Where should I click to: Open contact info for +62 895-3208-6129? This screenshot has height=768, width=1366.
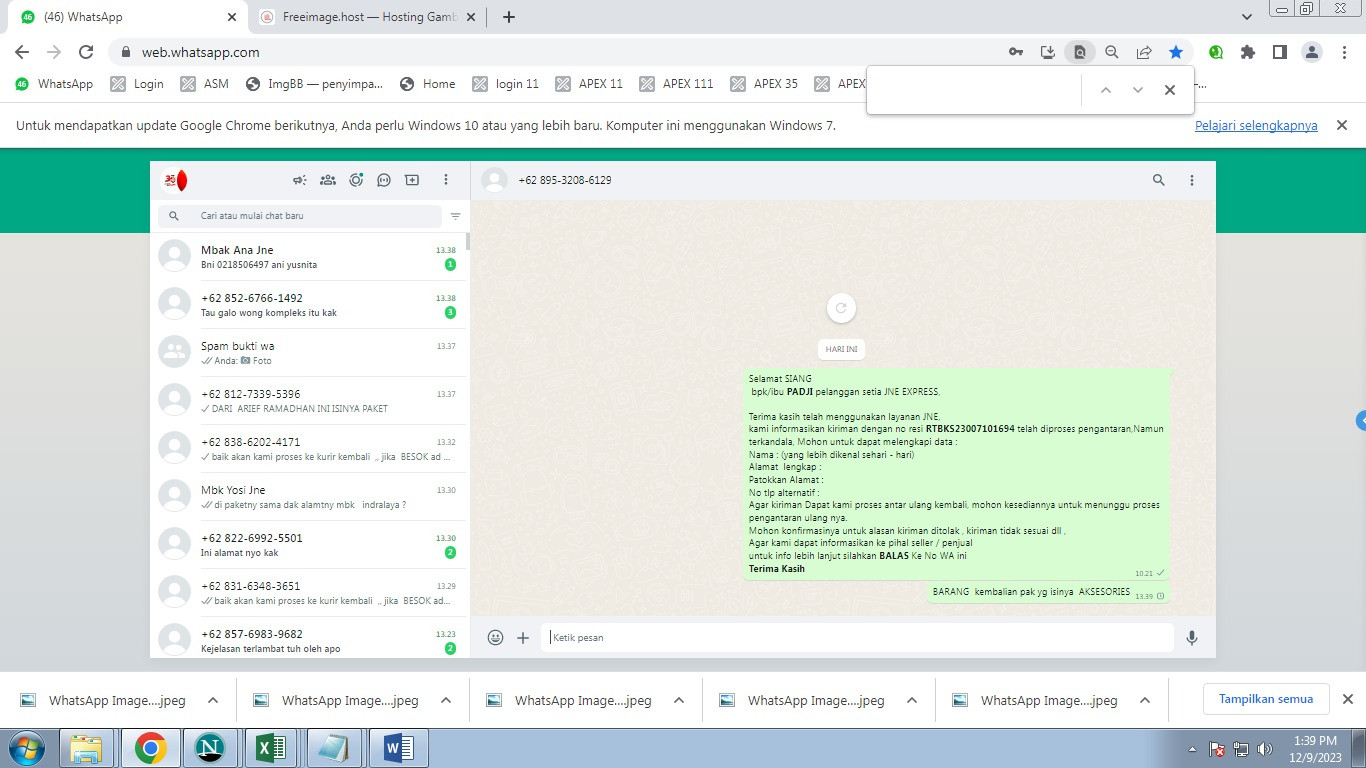pos(565,180)
